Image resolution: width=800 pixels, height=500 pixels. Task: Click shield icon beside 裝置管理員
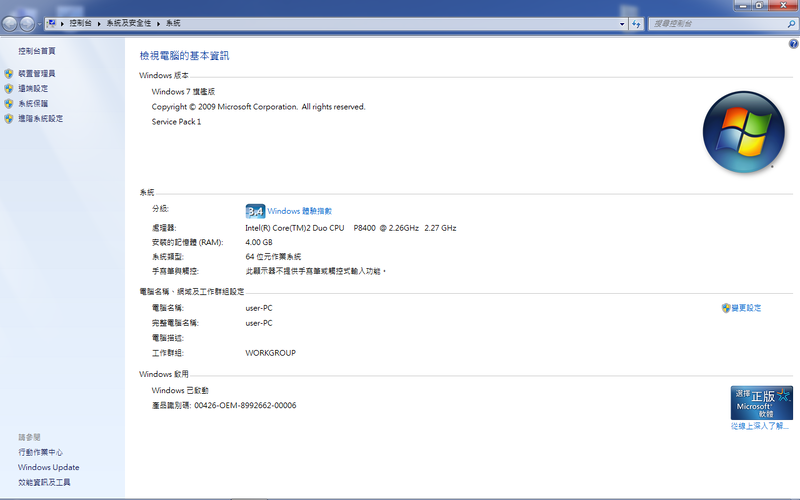[9, 73]
